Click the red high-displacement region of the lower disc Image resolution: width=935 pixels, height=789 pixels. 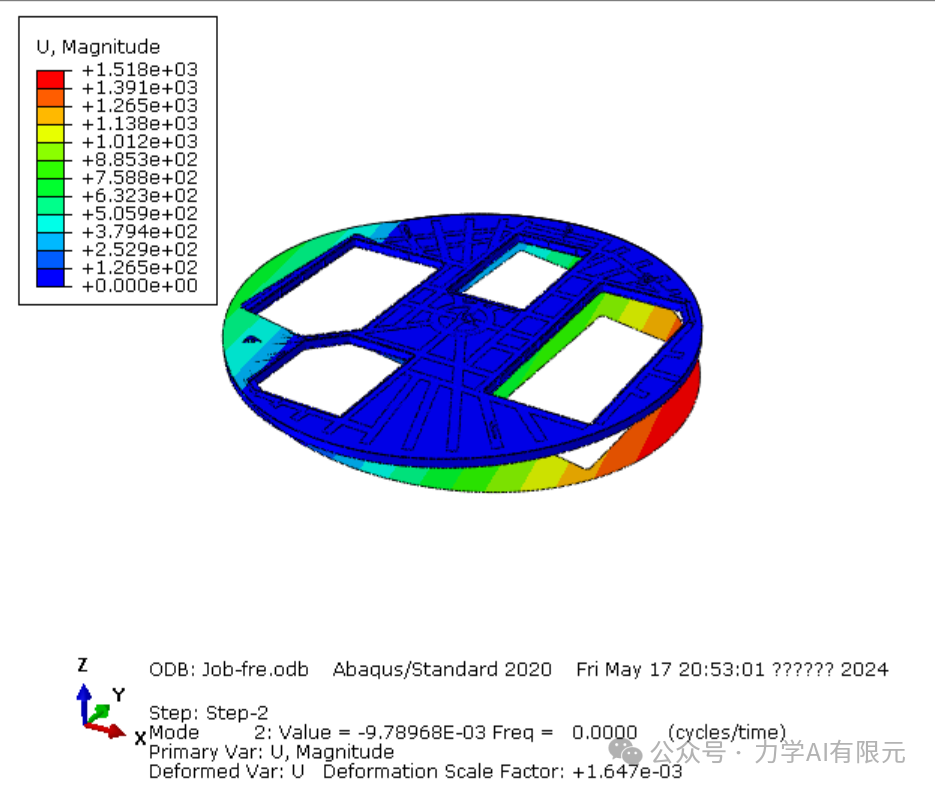(677, 411)
